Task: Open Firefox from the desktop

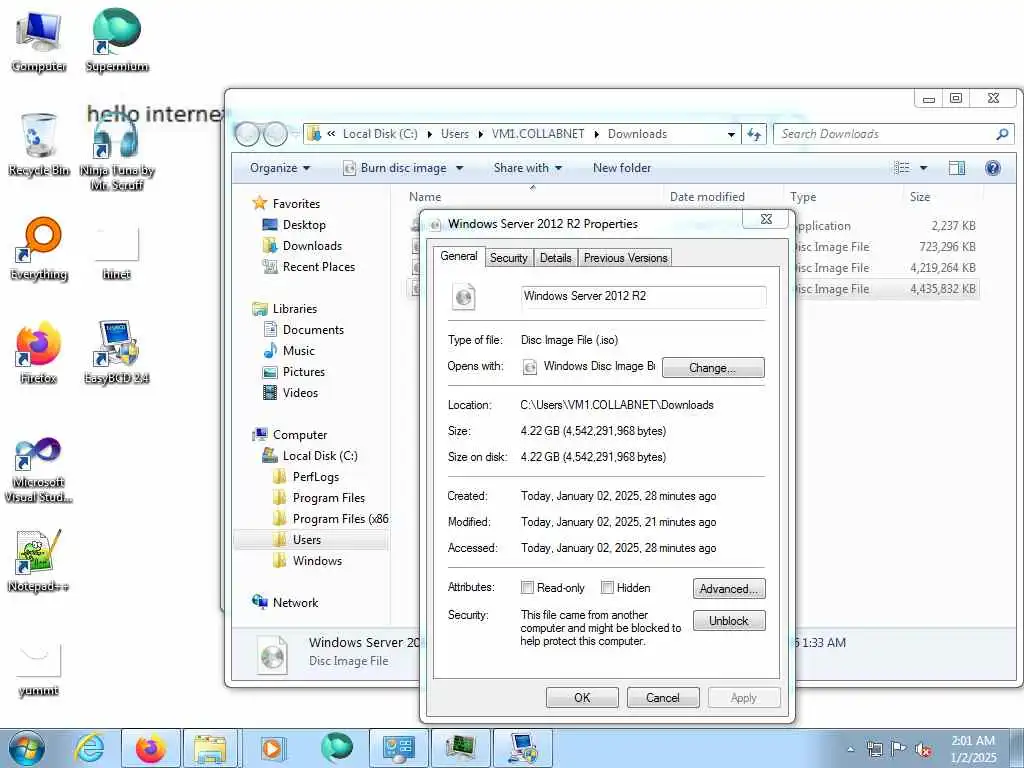Action: [x=39, y=353]
